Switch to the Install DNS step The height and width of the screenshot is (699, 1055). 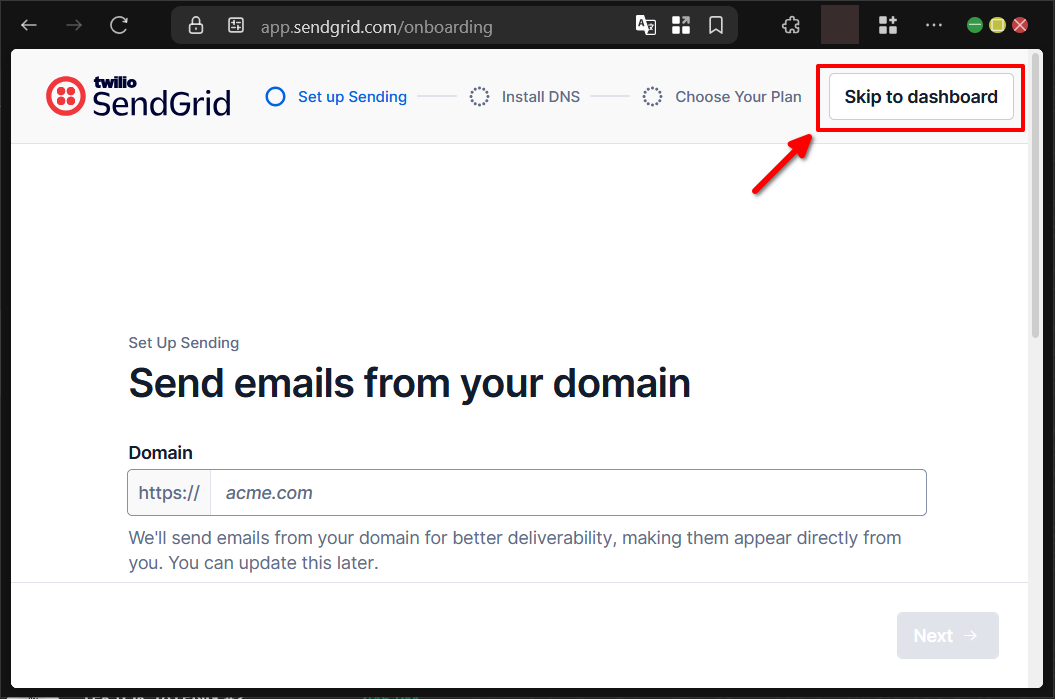click(540, 96)
